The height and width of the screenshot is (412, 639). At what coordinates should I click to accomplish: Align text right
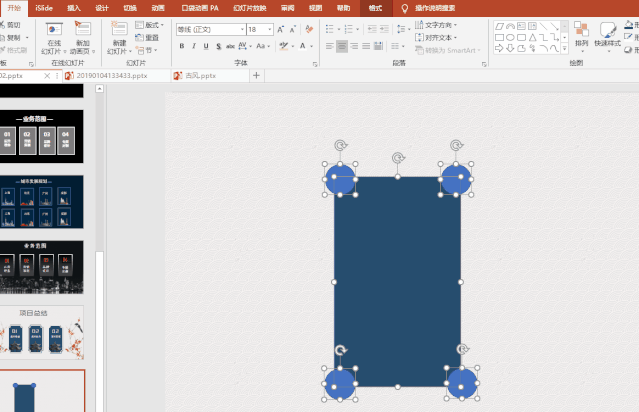(x=354, y=46)
